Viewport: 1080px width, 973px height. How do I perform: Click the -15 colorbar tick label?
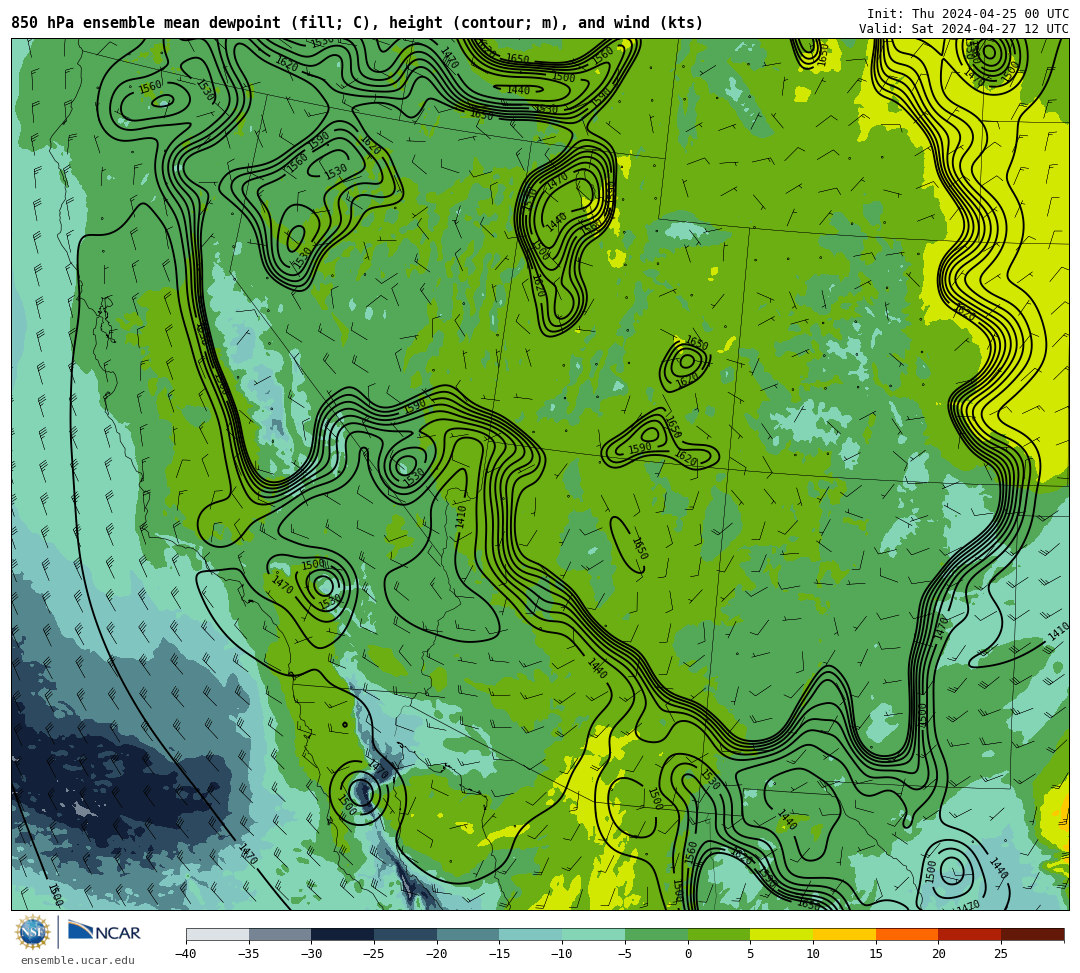coord(499,954)
